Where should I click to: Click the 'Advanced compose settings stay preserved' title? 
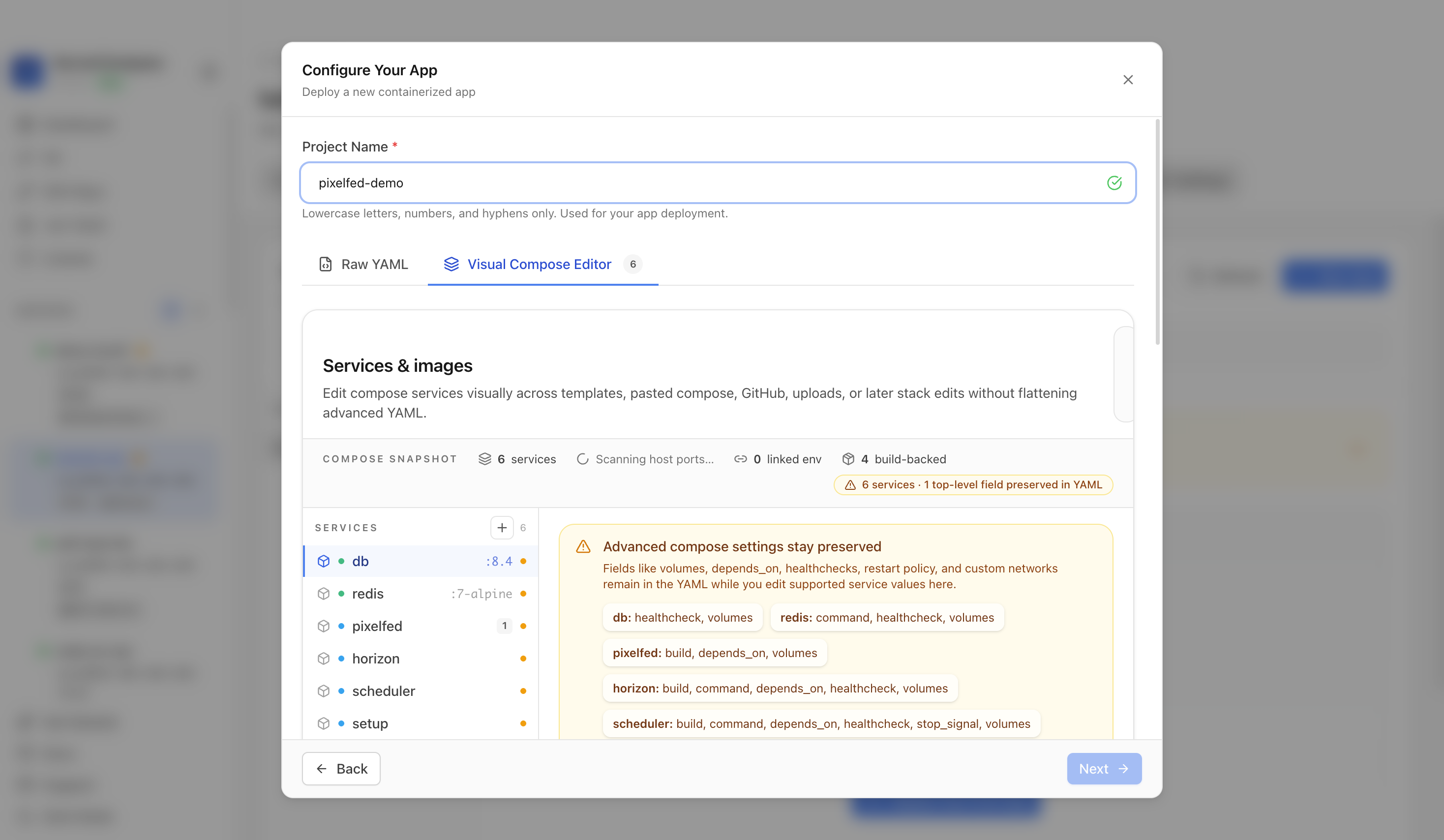[x=742, y=546]
